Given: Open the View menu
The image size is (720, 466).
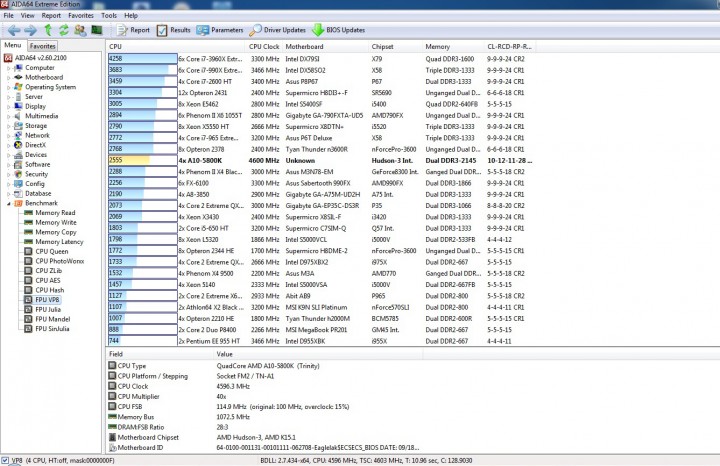Looking at the screenshot, I should click(28, 16).
